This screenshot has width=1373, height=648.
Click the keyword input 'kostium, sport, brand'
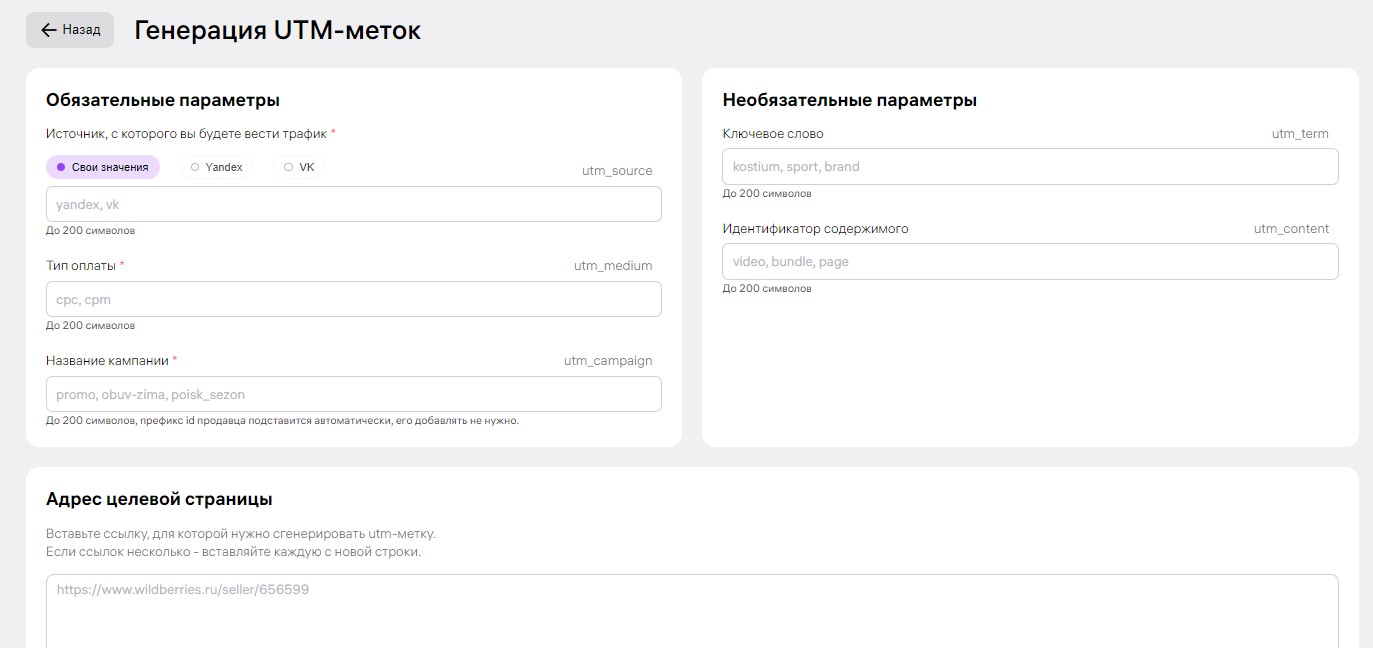point(1030,167)
